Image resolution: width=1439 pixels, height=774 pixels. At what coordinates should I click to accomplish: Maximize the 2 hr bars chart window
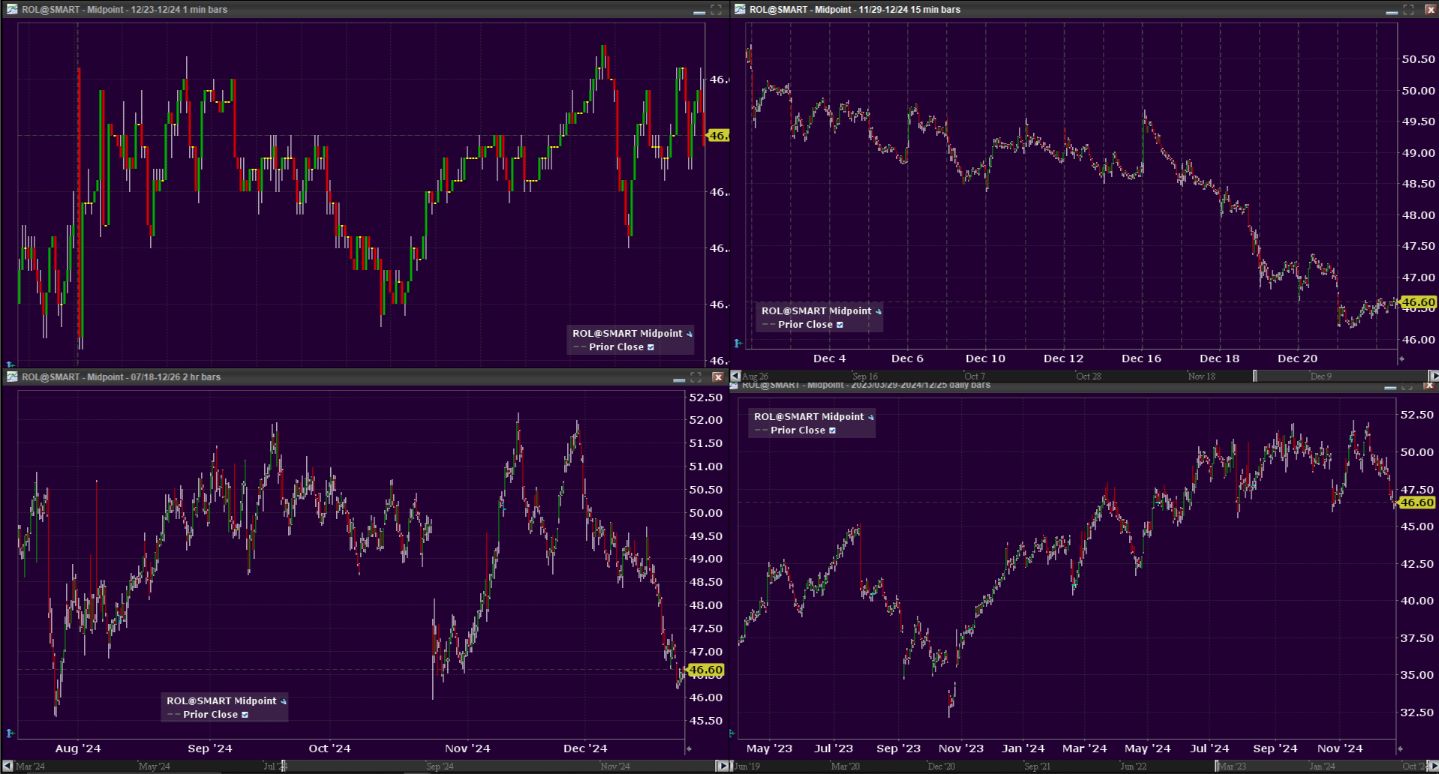(696, 377)
